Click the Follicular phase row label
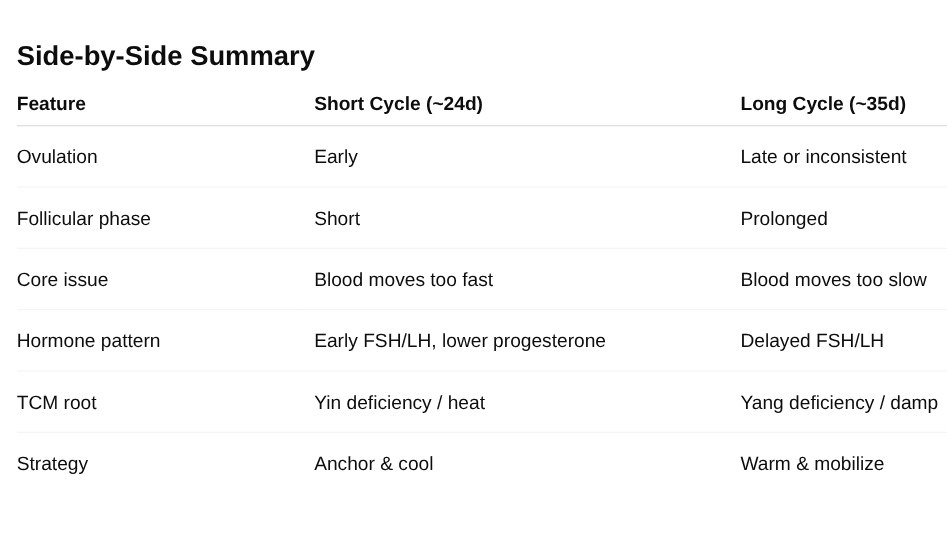Screen dimensions: 947x533 click(x=84, y=219)
